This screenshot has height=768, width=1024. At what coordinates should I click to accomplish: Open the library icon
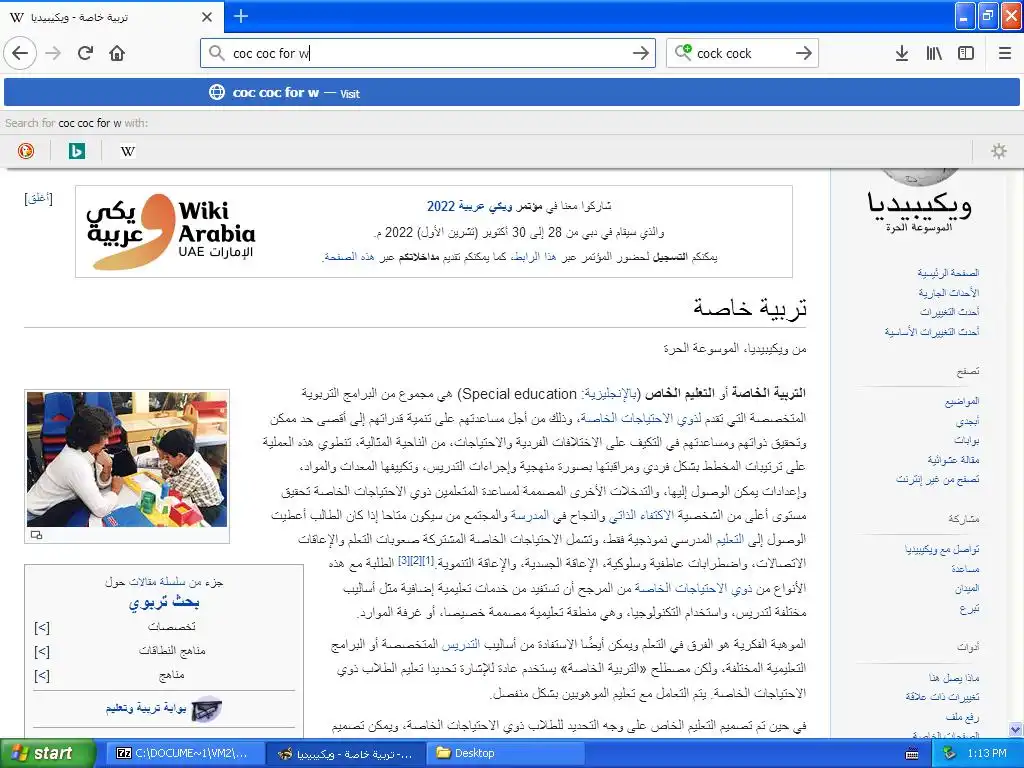tap(934, 53)
